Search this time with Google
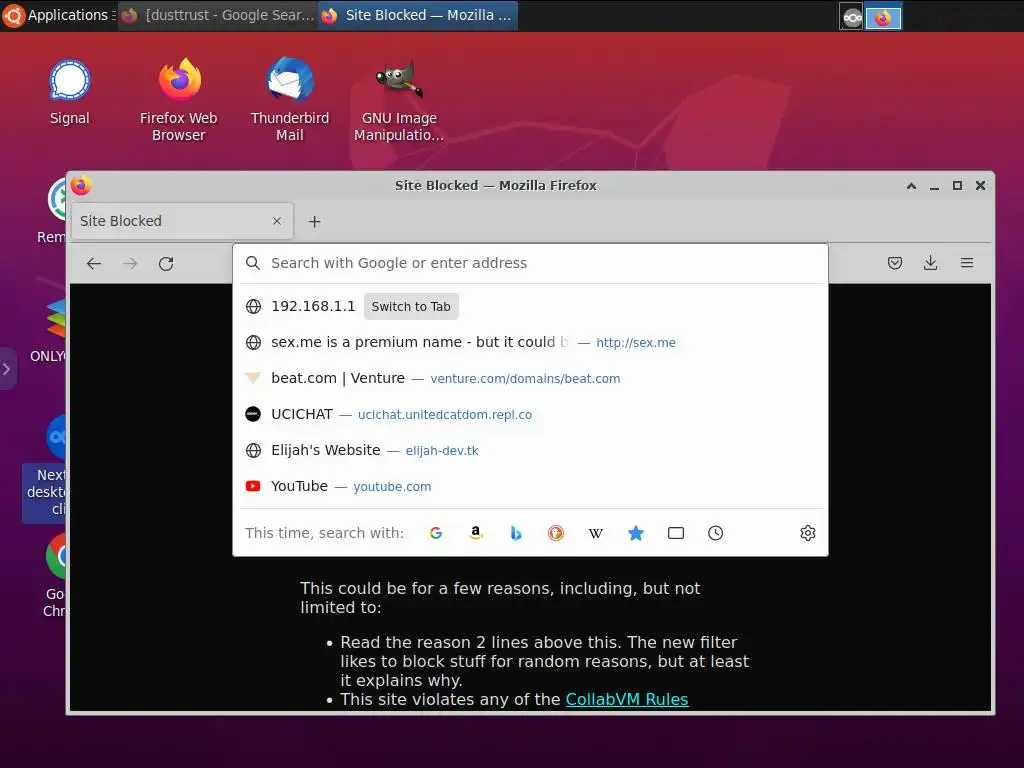The width and height of the screenshot is (1024, 768). [436, 533]
